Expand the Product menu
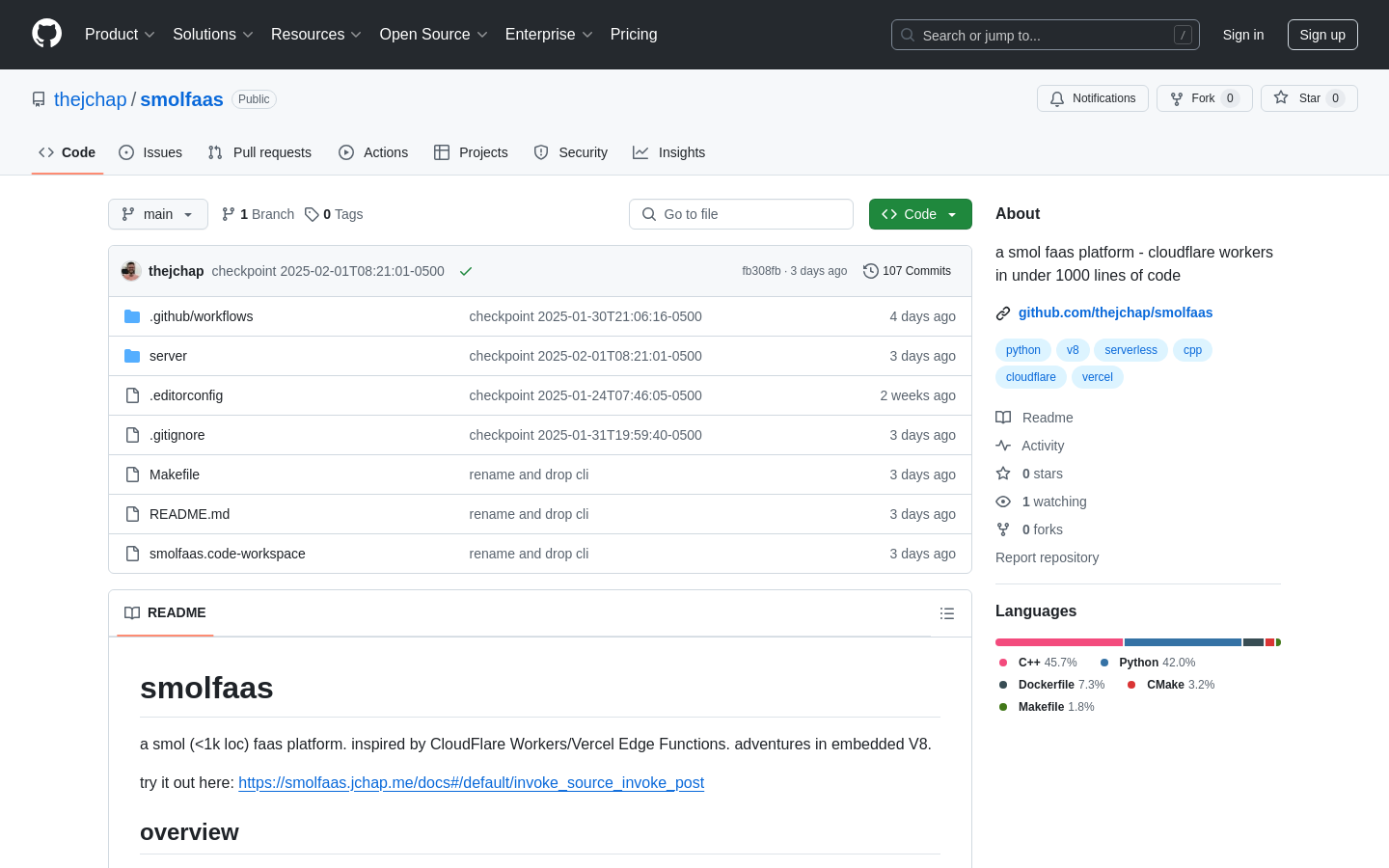The width and height of the screenshot is (1389, 868). [120, 35]
